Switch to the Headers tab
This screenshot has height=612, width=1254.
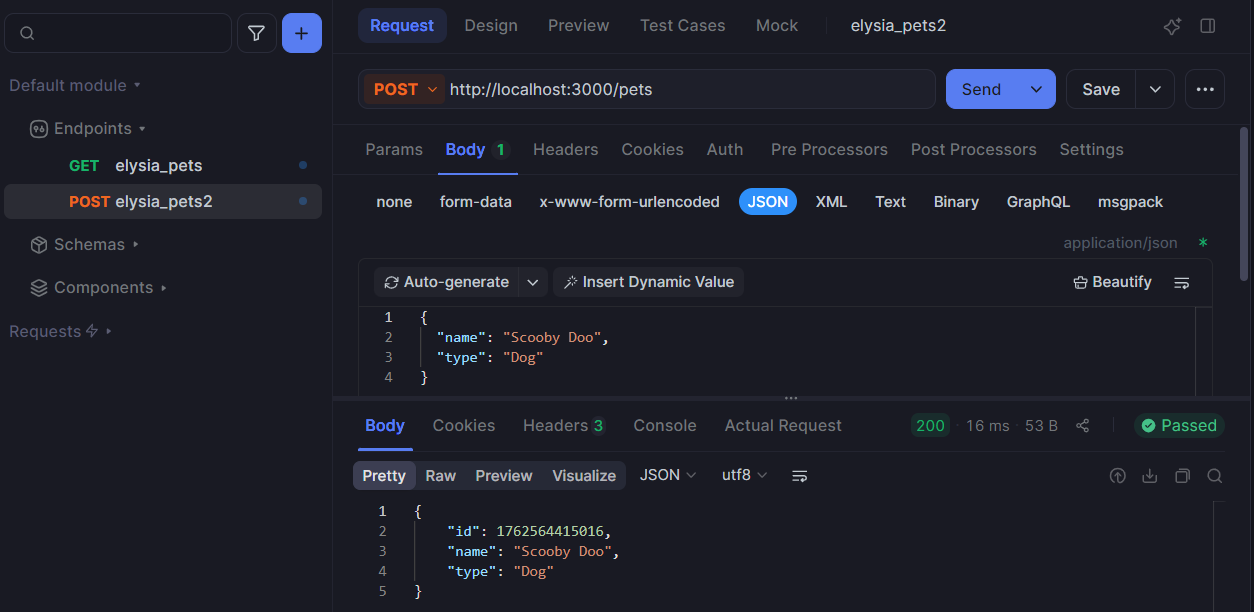click(x=565, y=149)
